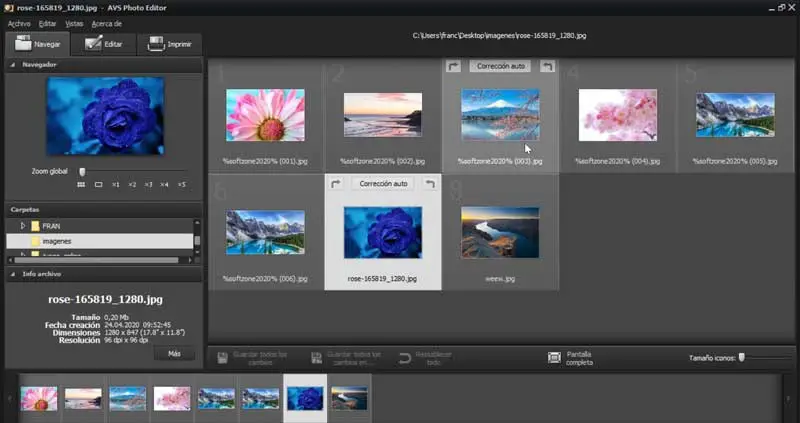The image size is (800, 423).
Task: Select %softzone2020% (003).jpg Mount Fuji thumbnail
Action: 500,115
